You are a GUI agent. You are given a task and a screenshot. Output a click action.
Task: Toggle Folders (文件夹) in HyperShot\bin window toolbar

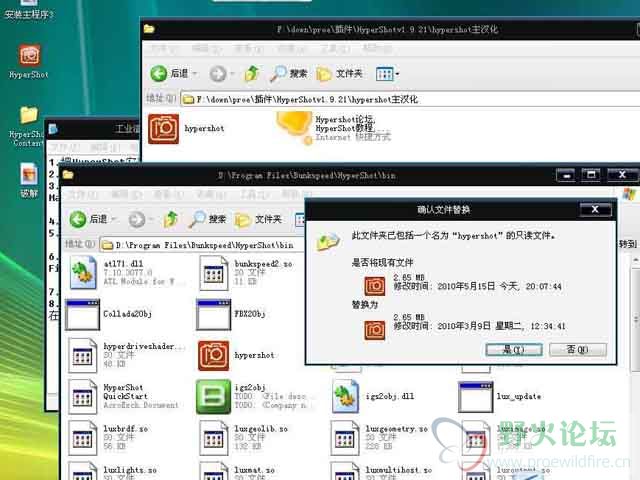point(258,220)
